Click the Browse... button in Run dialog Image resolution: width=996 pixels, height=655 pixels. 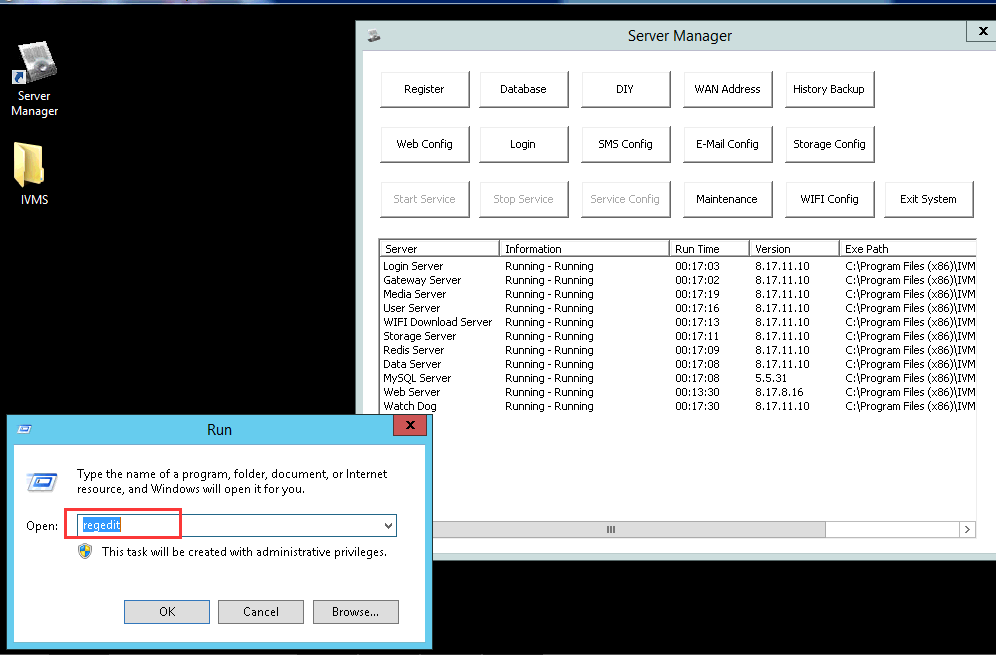point(356,612)
